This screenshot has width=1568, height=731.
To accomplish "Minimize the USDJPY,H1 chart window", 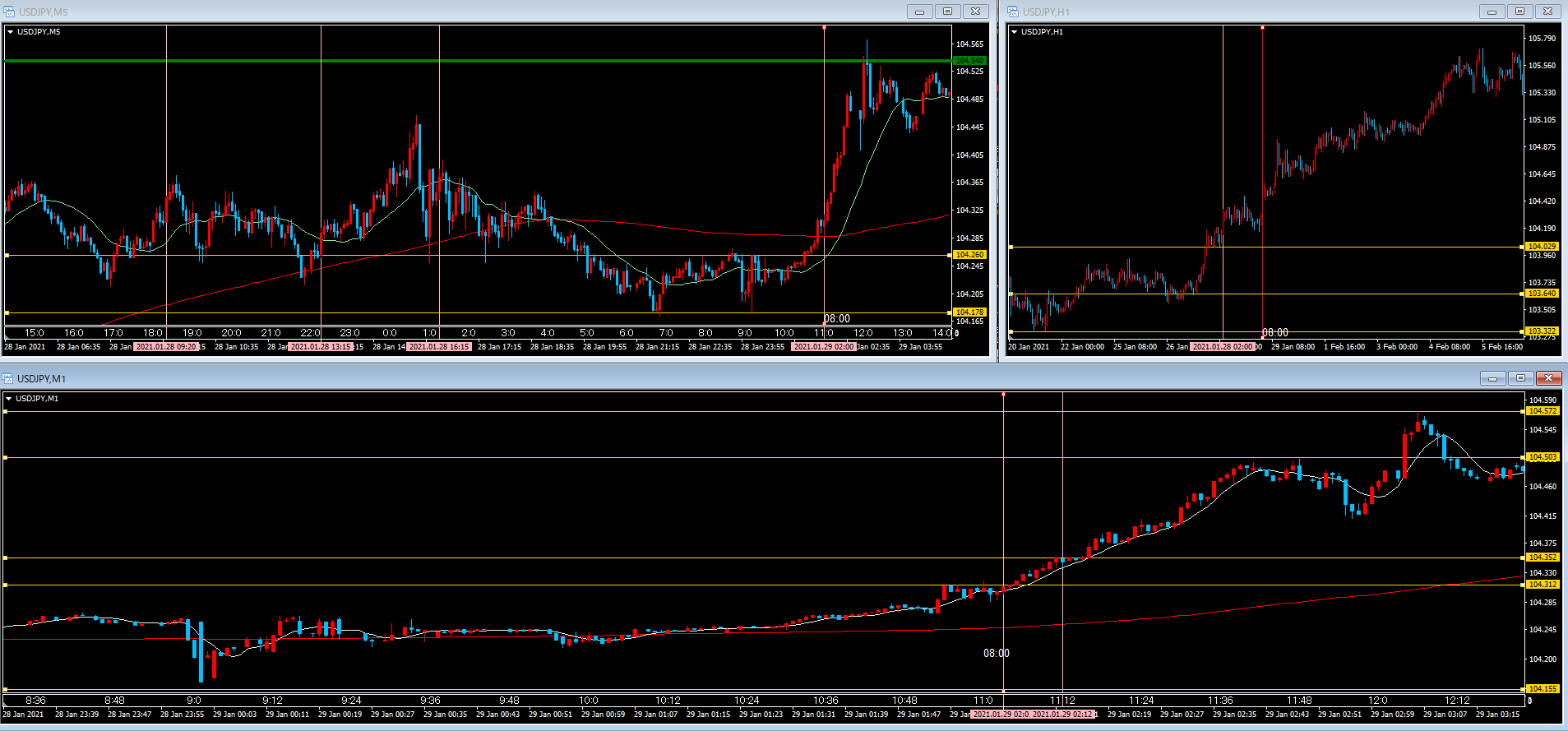I will click(1492, 12).
